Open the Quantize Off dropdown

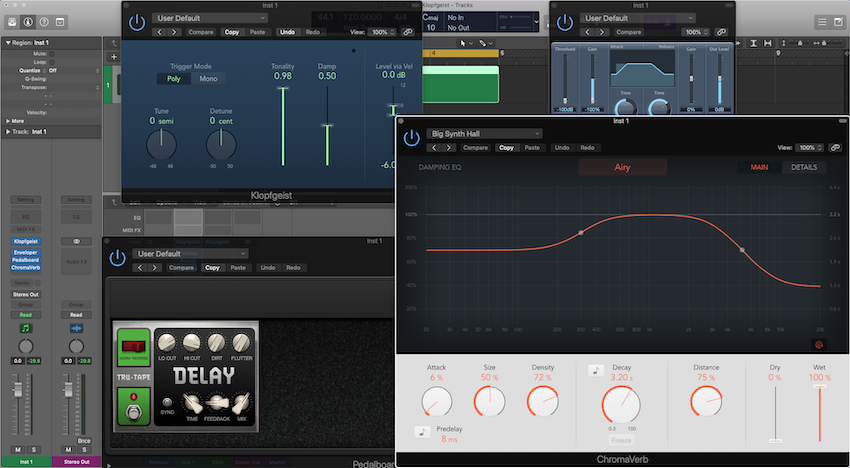pyautogui.click(x=73, y=70)
